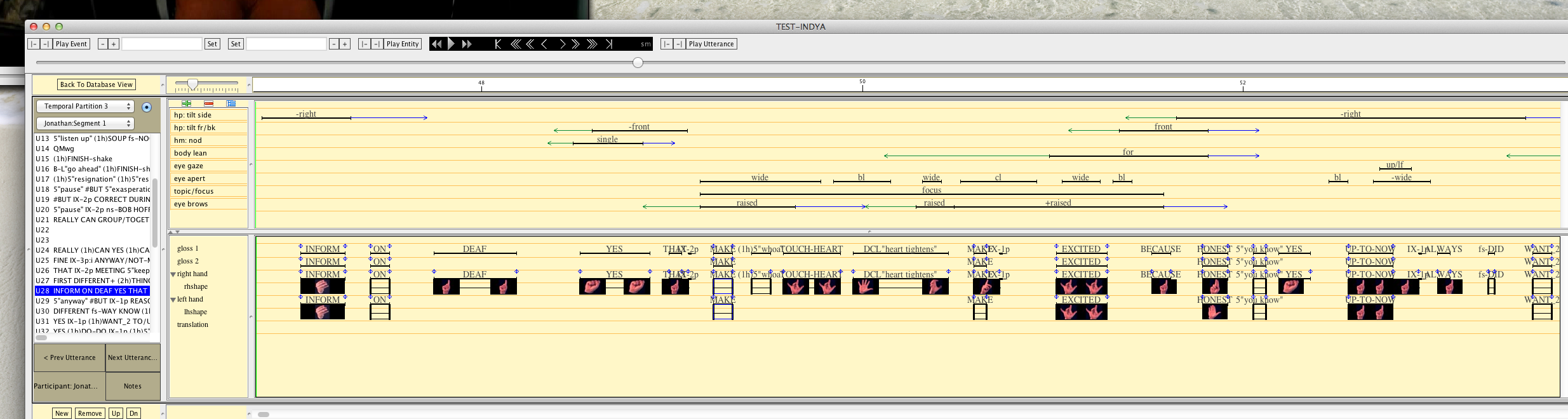Collapse the right hand tier
Screen dimensions: 1568x419
[173, 274]
